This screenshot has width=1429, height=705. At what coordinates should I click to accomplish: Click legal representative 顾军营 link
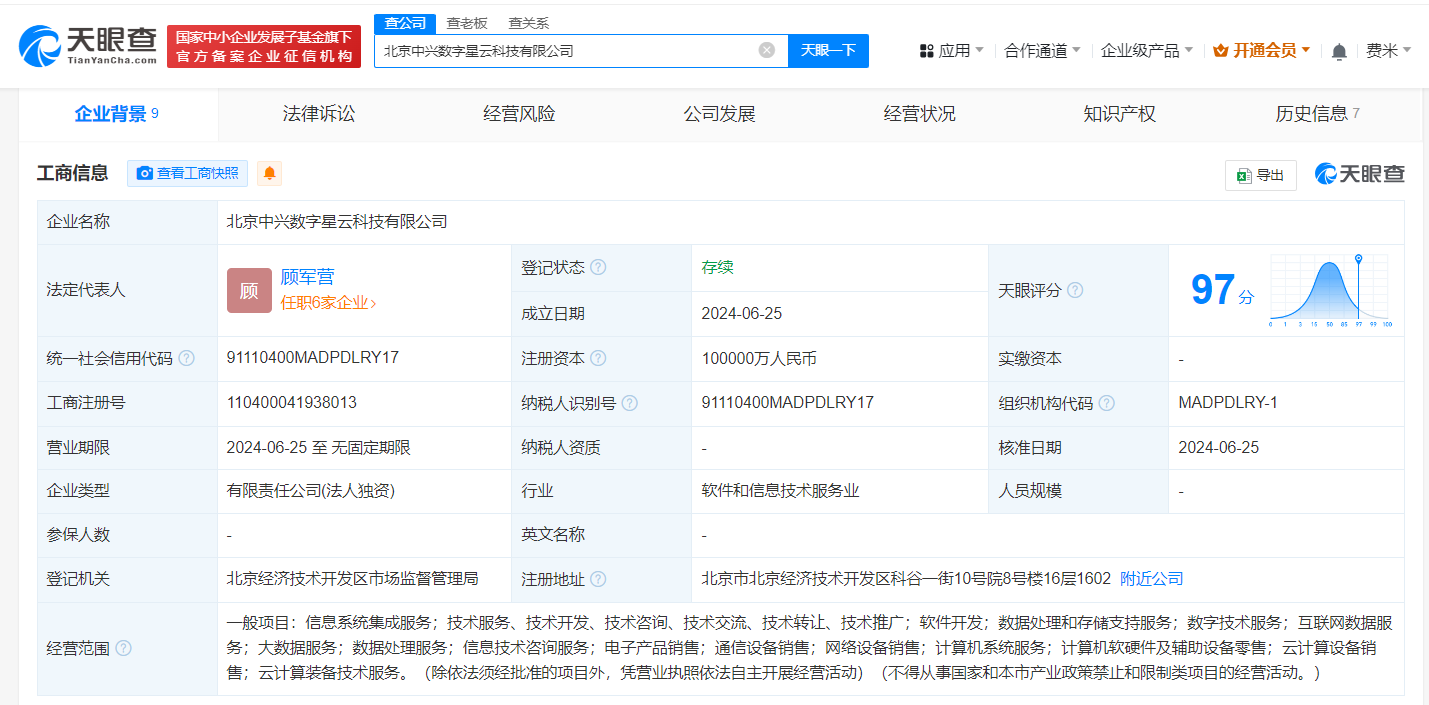point(307,276)
